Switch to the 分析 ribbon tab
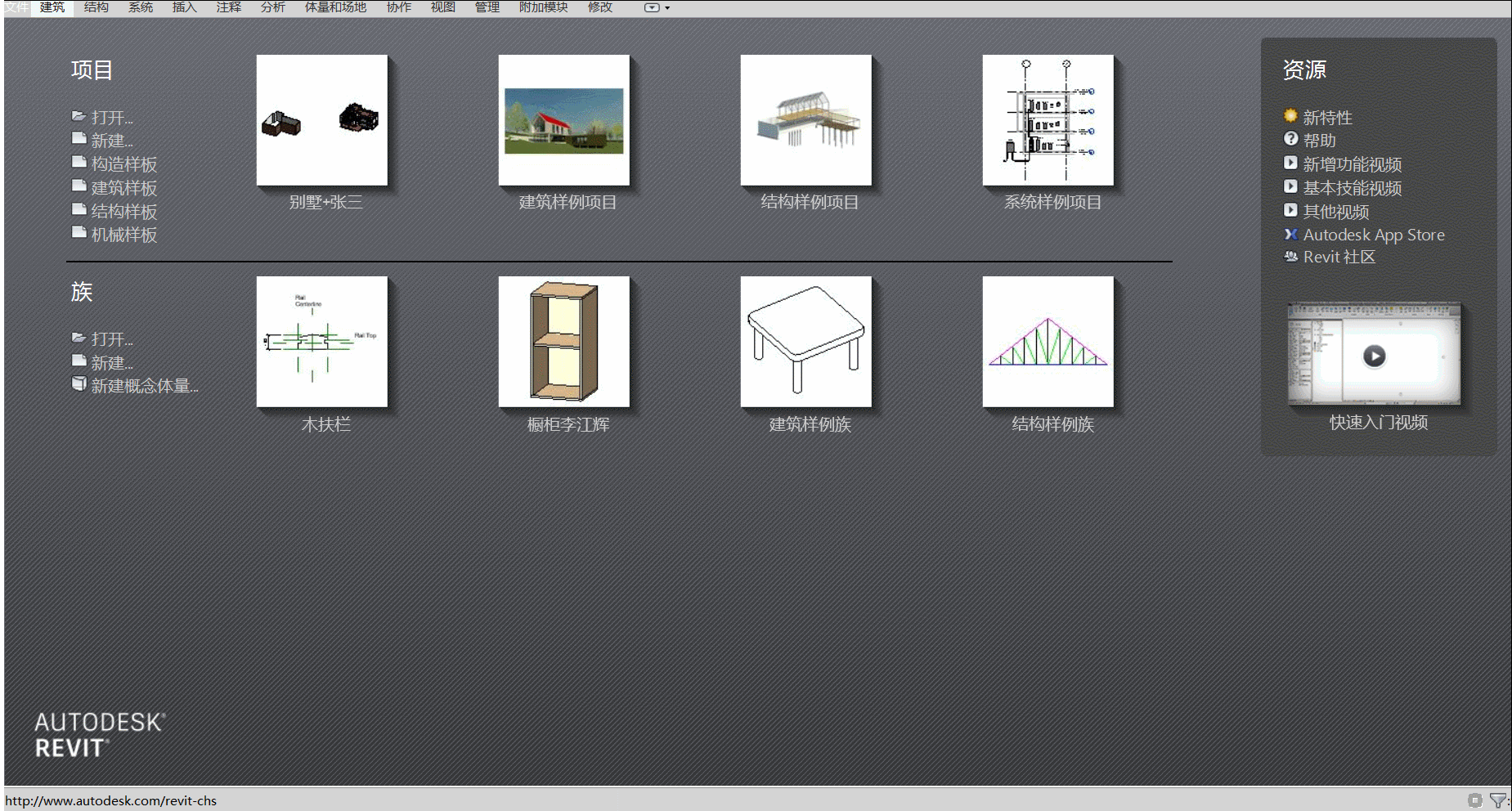 click(x=273, y=7)
